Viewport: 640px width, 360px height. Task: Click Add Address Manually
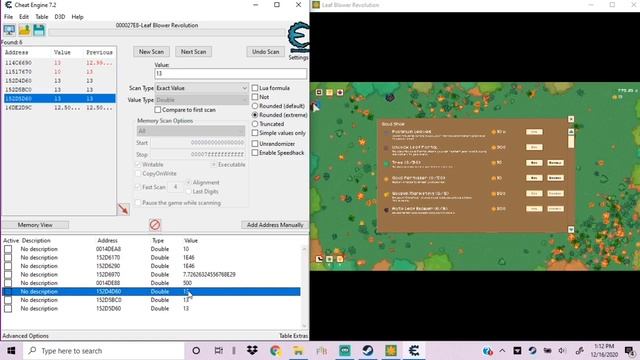tap(275, 225)
